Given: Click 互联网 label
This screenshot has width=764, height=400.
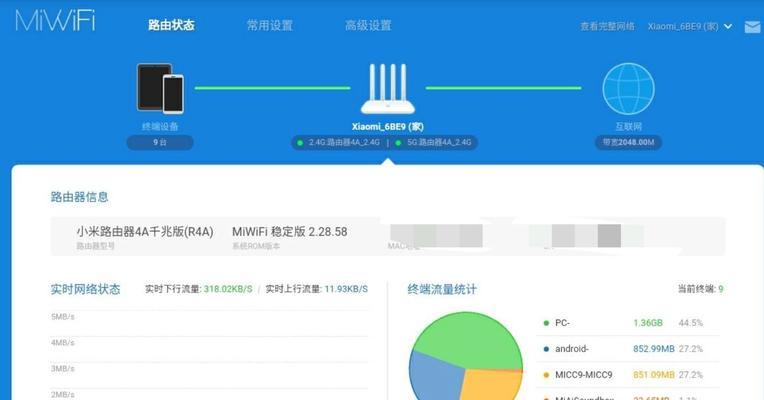Looking at the screenshot, I should pos(629,127).
